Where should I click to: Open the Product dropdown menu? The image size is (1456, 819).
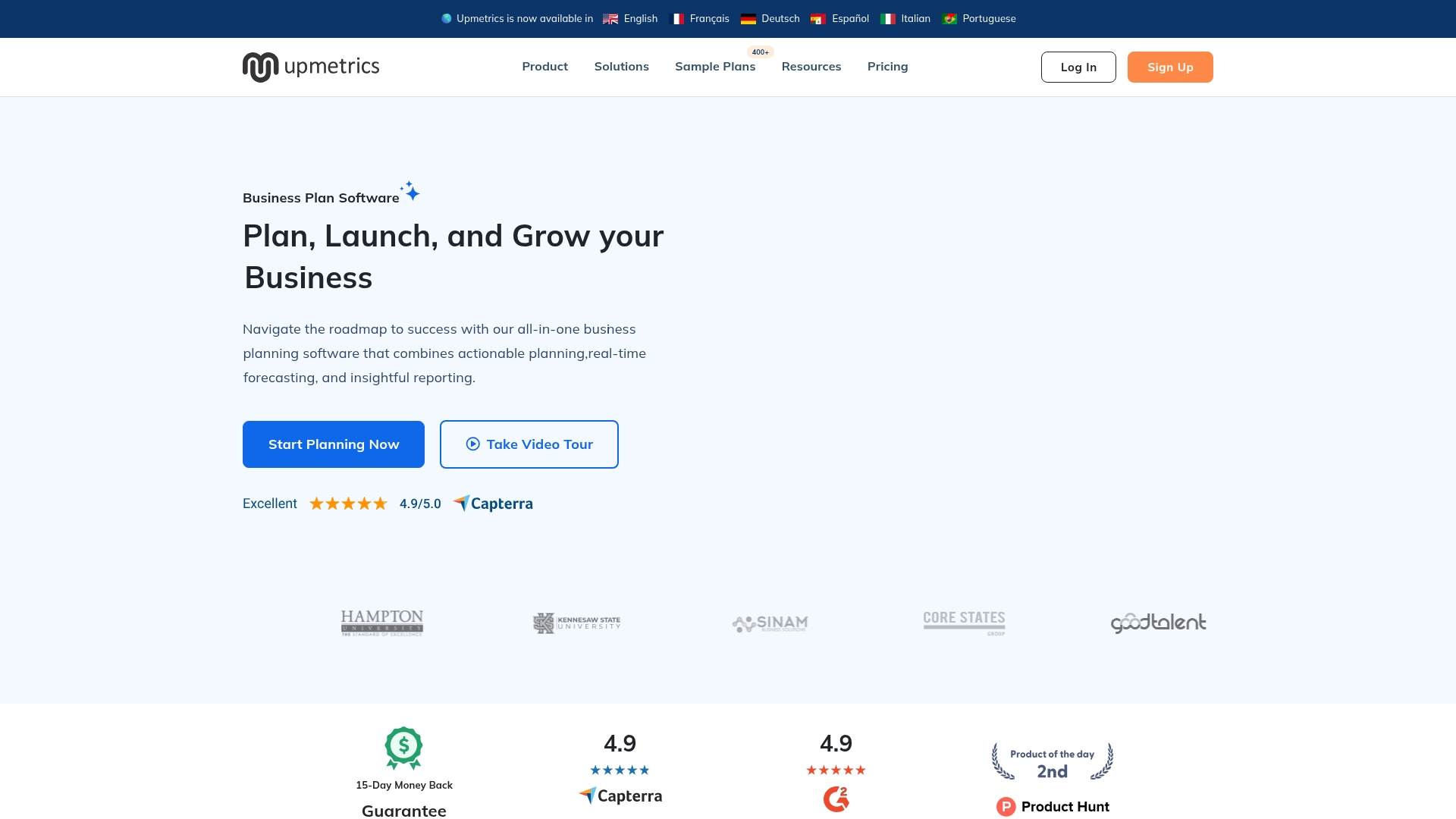(544, 67)
